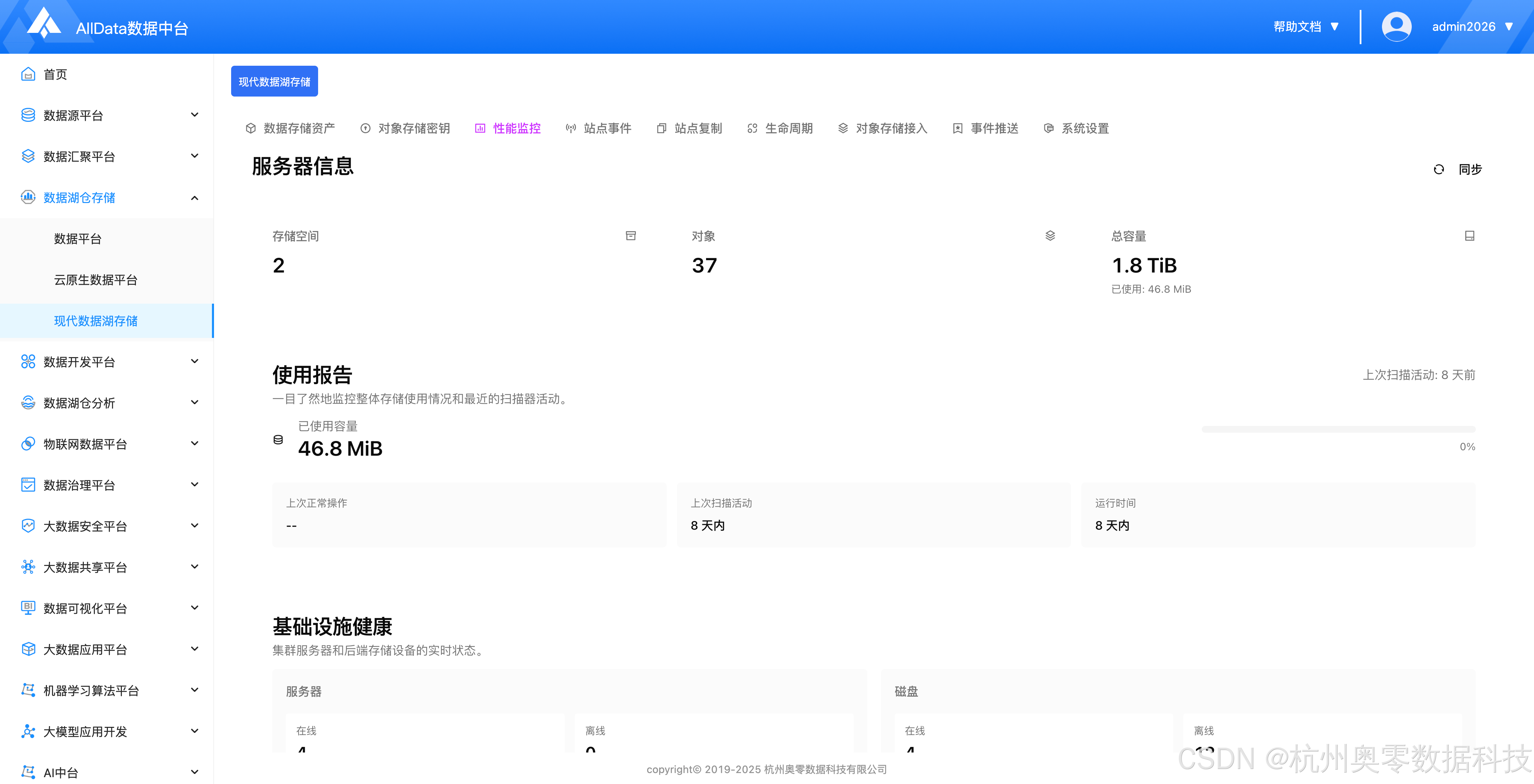Screen dimensions: 1534x784
Task: Click the home icon in sidebar
Action: click(x=28, y=74)
